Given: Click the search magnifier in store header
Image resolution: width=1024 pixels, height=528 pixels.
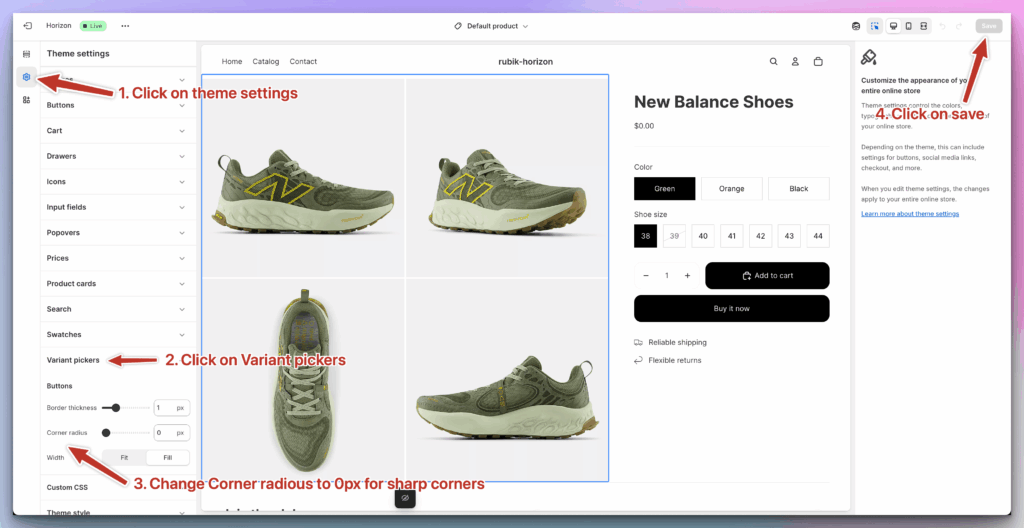Looking at the screenshot, I should [x=773, y=61].
